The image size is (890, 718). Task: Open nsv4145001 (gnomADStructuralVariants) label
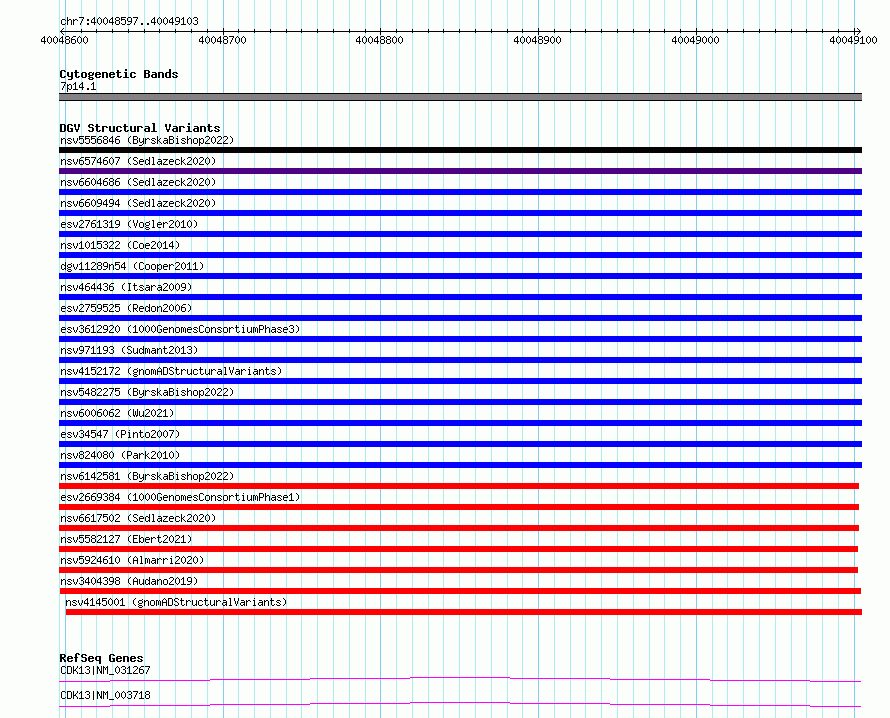(x=176, y=602)
